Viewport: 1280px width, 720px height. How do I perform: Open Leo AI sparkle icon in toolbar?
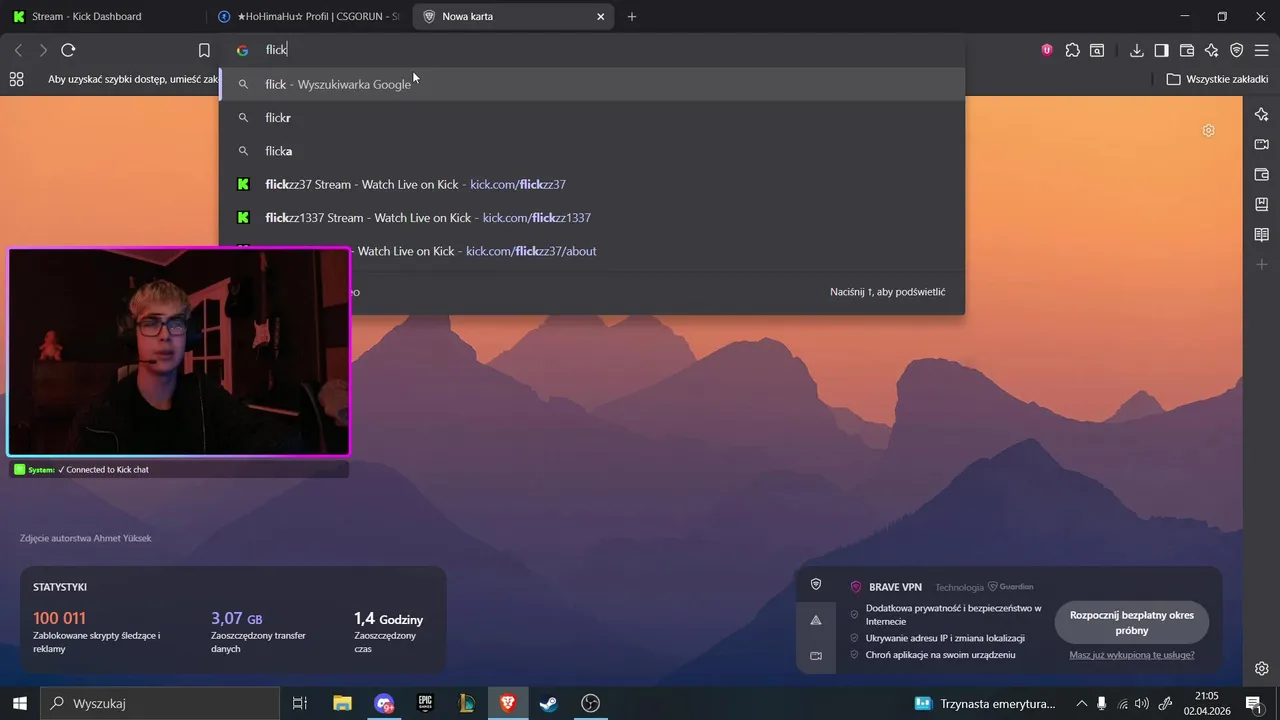pos(1212,50)
